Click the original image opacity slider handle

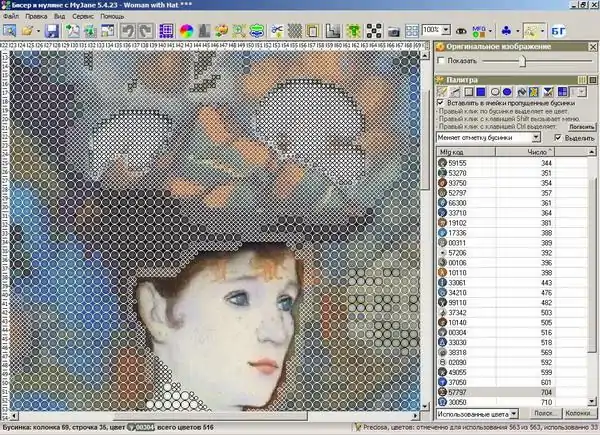click(x=523, y=61)
